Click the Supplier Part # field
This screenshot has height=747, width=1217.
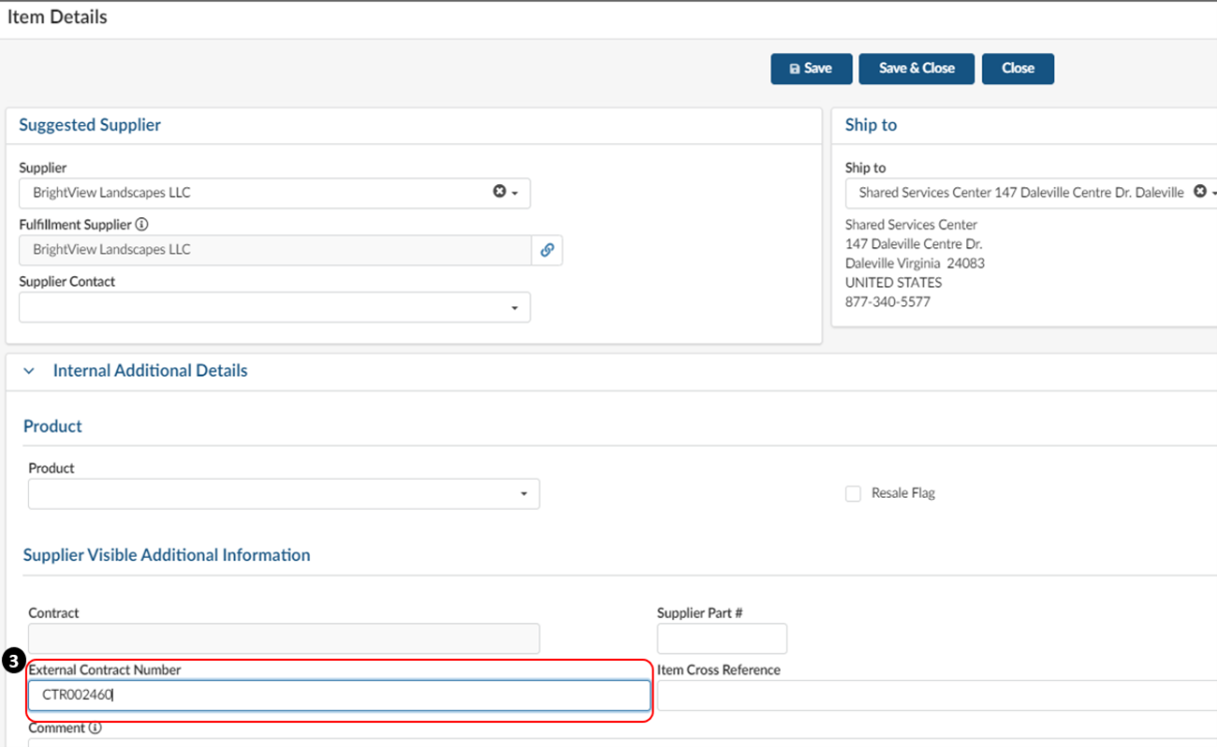tap(721, 639)
